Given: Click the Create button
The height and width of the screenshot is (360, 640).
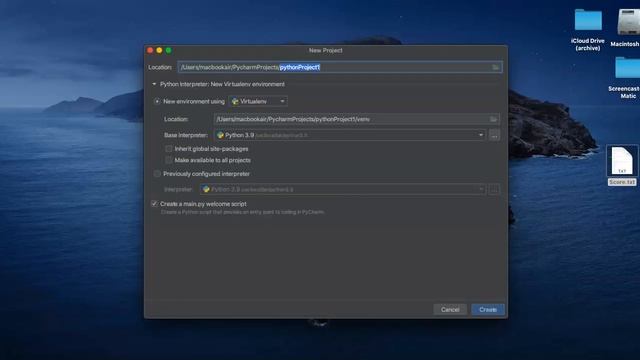Looking at the screenshot, I should (x=488, y=309).
